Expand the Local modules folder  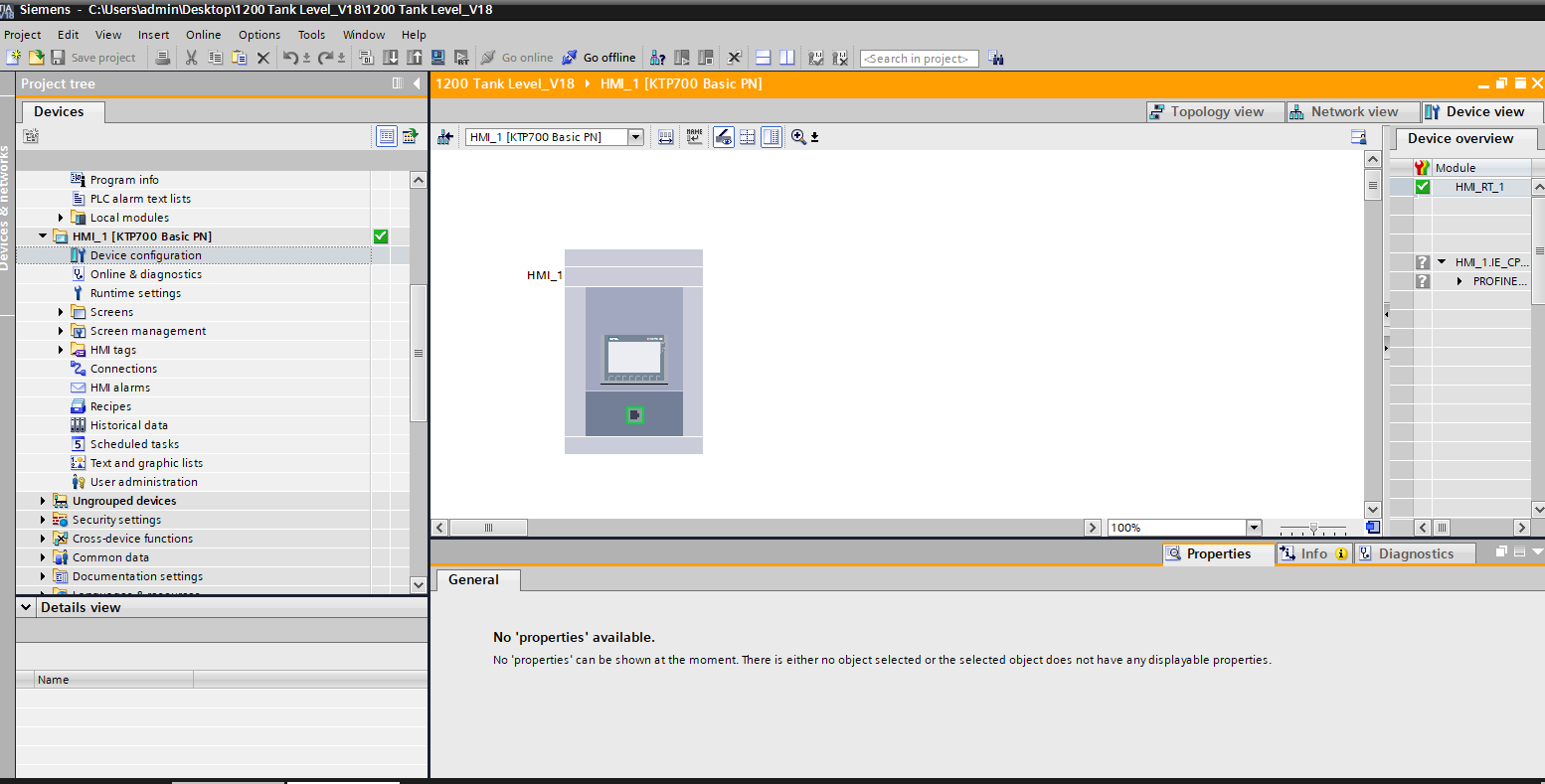coord(61,218)
